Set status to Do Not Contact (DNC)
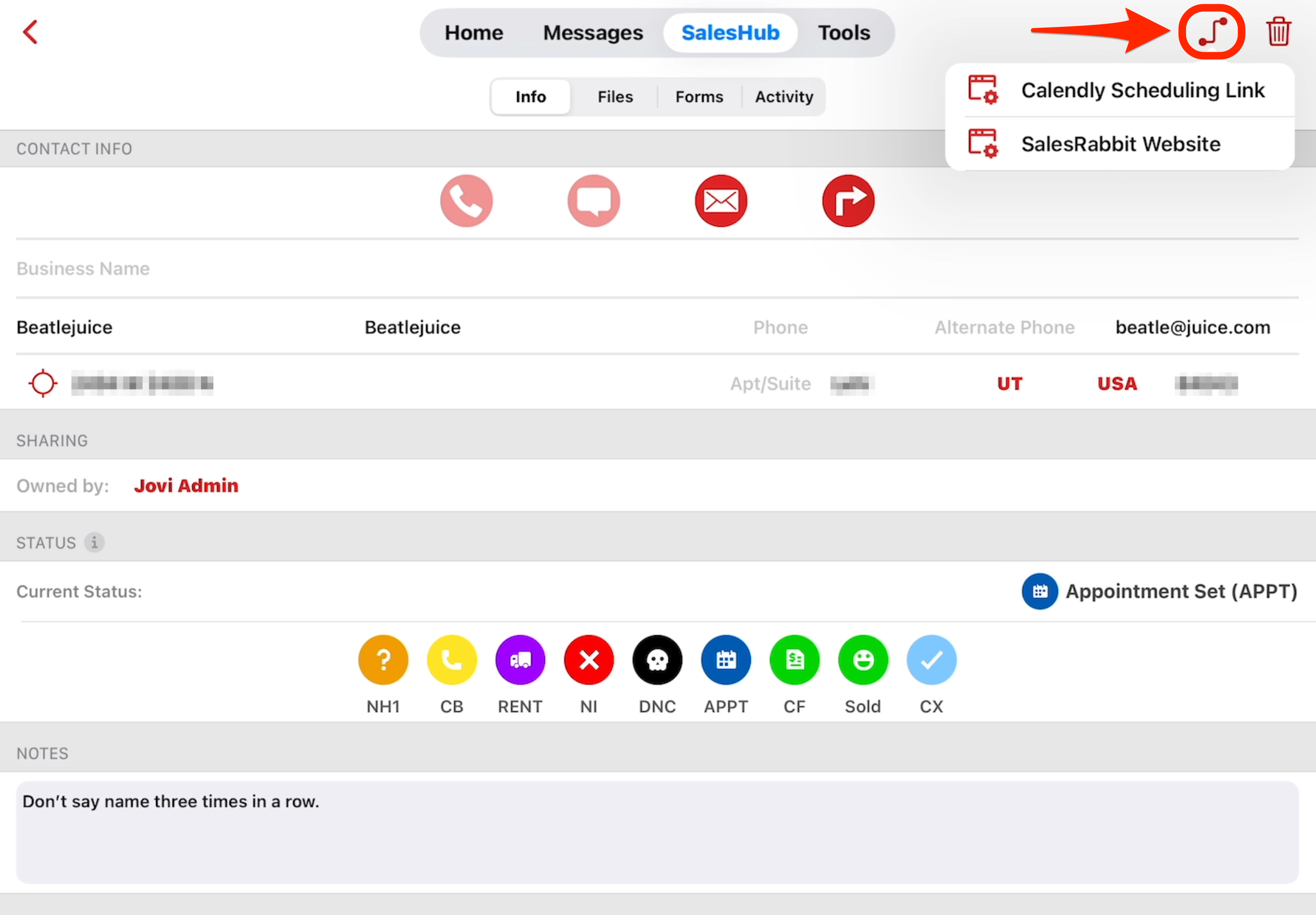Image resolution: width=1316 pixels, height=915 pixels. (657, 661)
